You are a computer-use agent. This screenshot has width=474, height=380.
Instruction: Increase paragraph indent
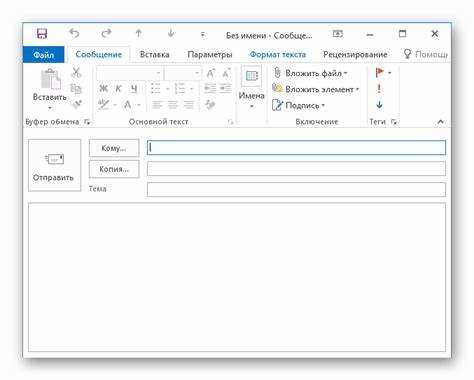(x=226, y=88)
